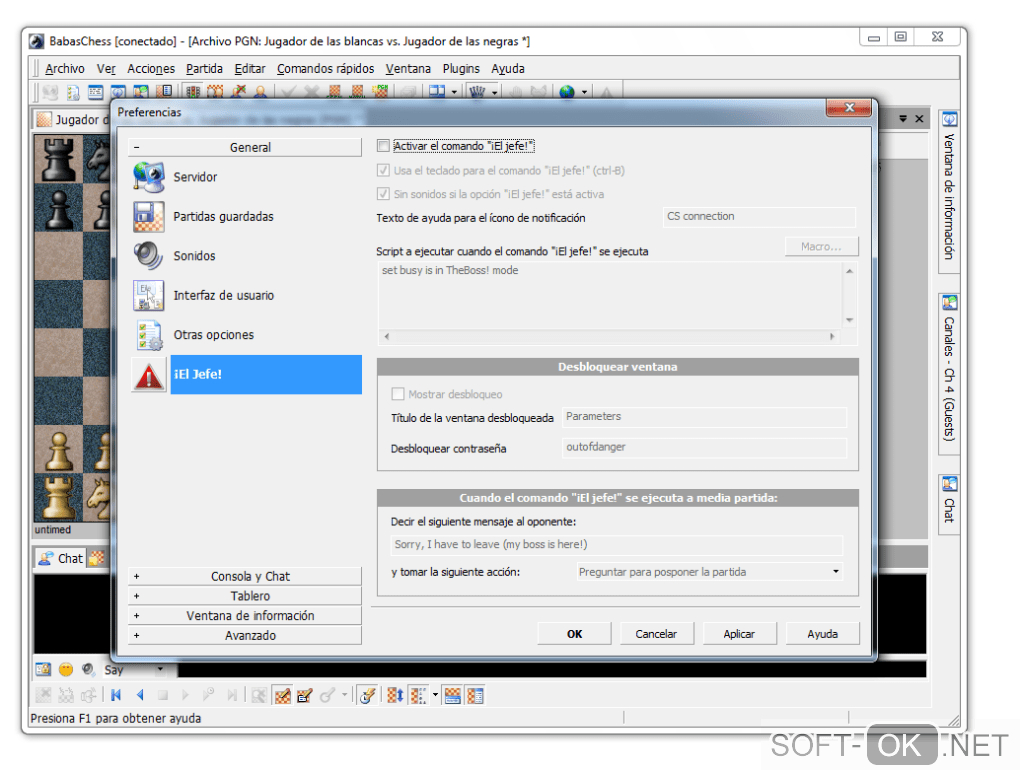Click the Desbloquear contraseña field
The height and width of the screenshot is (770, 1020).
tap(705, 447)
